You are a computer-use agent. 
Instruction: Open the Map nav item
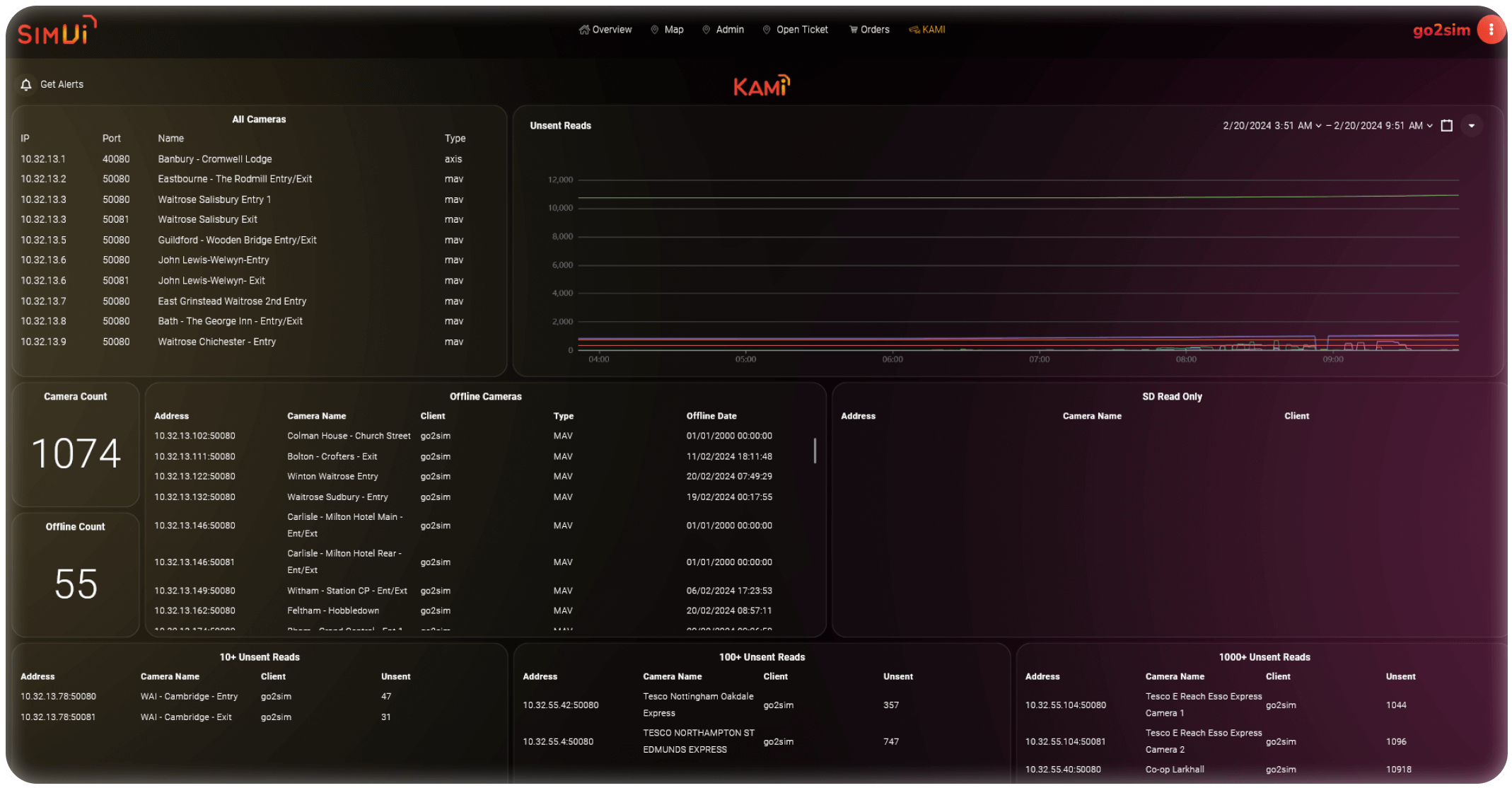pyautogui.click(x=667, y=30)
